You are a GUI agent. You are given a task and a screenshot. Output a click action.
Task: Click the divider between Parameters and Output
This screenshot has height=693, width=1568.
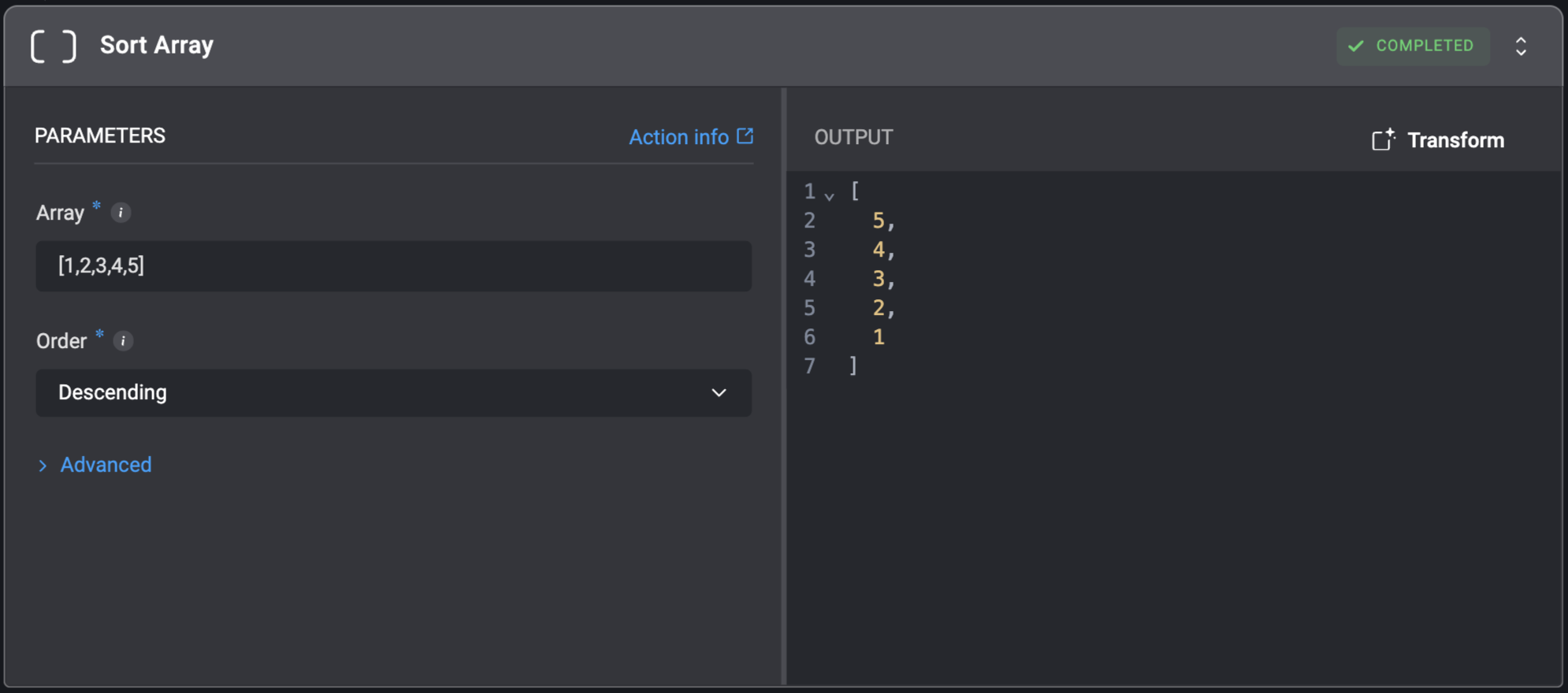pyautogui.click(x=784, y=386)
